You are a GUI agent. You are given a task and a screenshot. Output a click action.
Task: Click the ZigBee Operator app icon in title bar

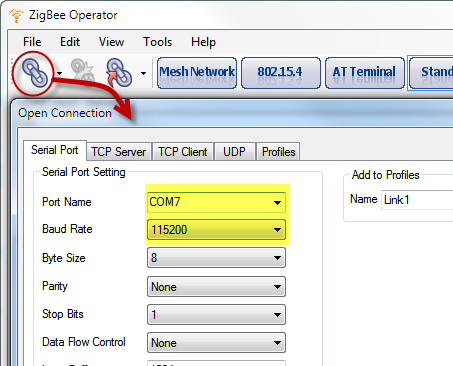point(16,15)
